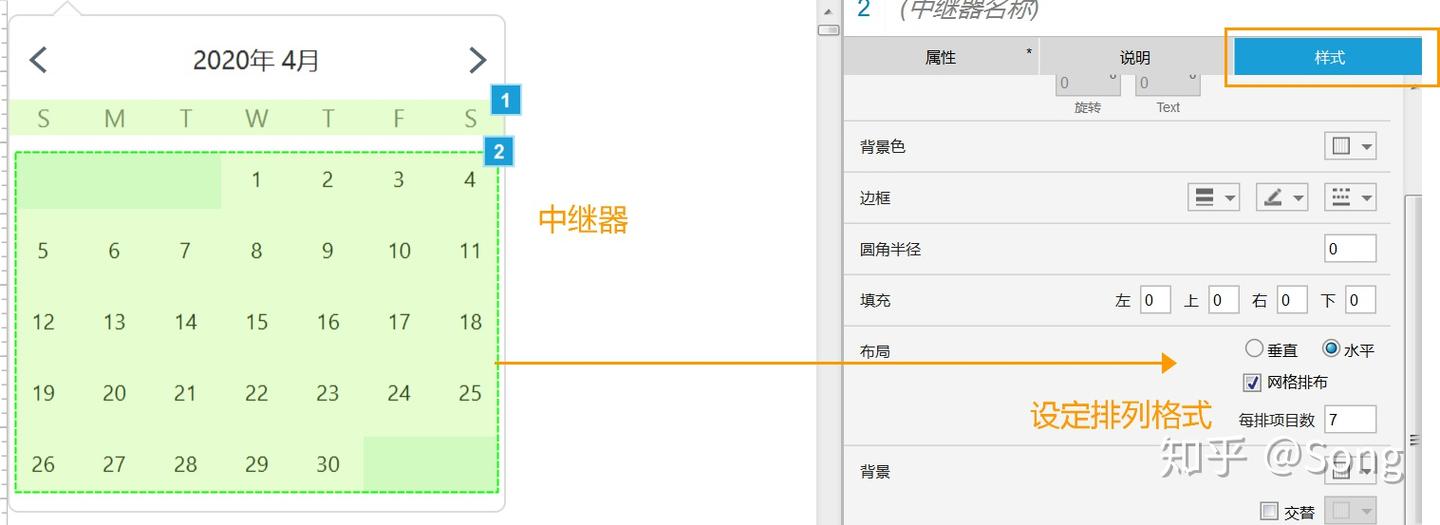This screenshot has height=525, width=1440.
Task: Select date 22 in calendar
Action: coord(257,393)
